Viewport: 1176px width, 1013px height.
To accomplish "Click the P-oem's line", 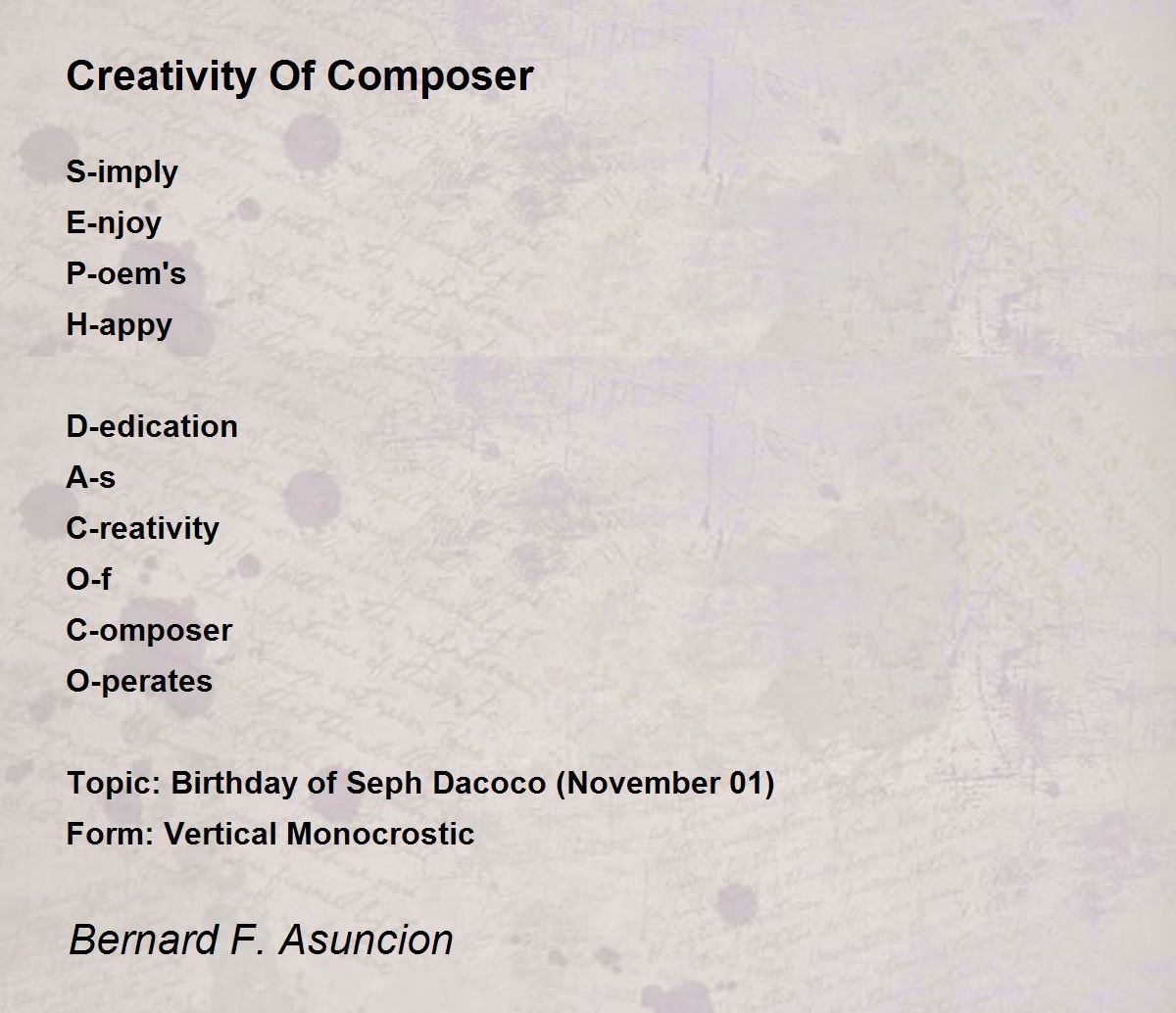I will (125, 273).
